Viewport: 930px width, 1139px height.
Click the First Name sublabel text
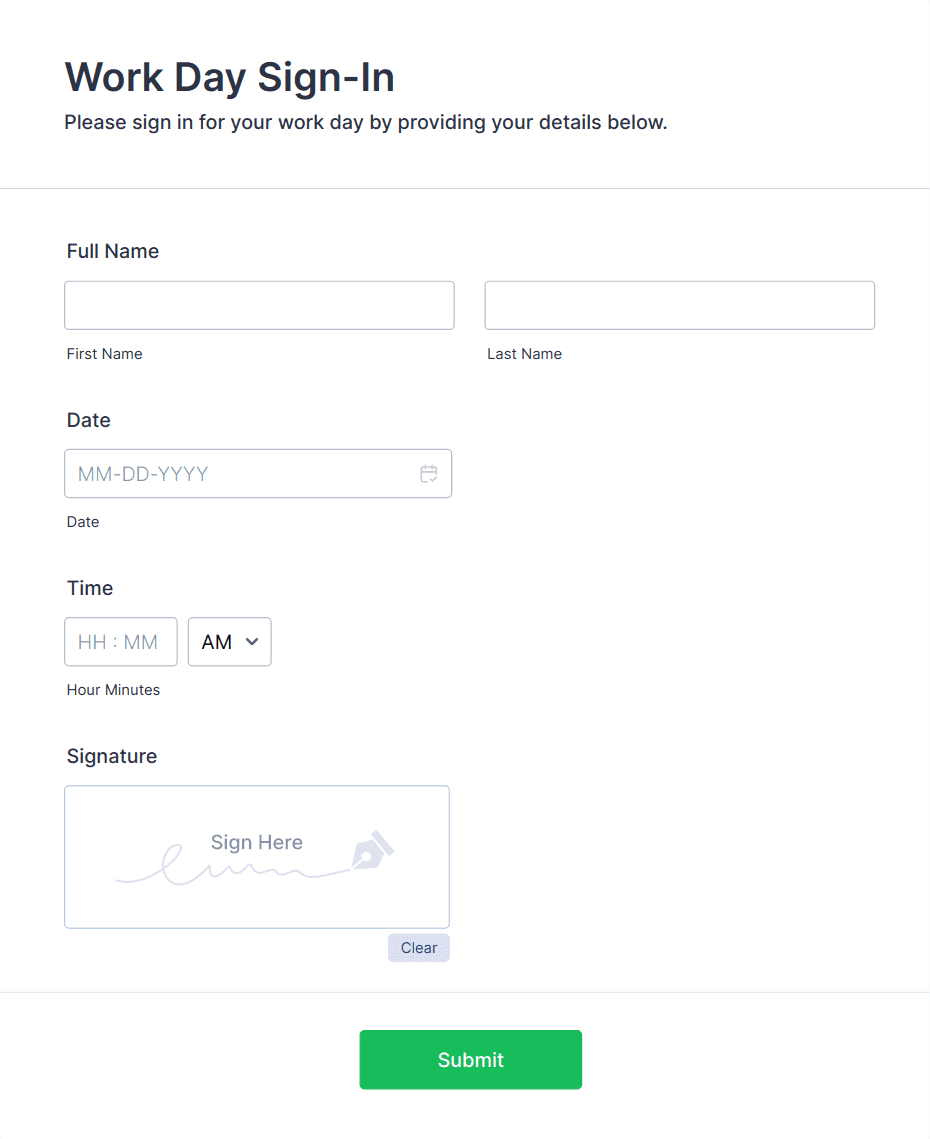click(105, 354)
